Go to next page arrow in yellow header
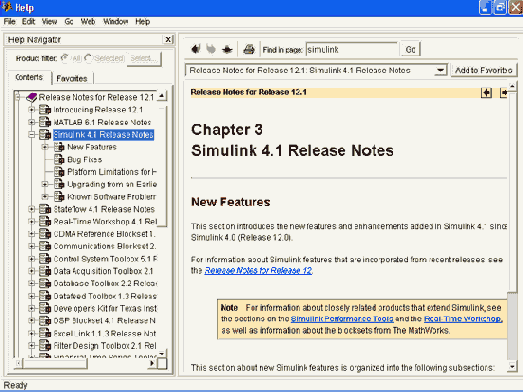 504,92
